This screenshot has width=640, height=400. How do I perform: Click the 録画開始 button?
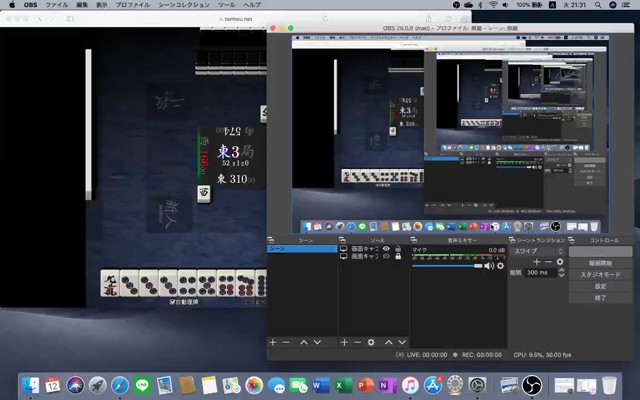[x=600, y=263]
